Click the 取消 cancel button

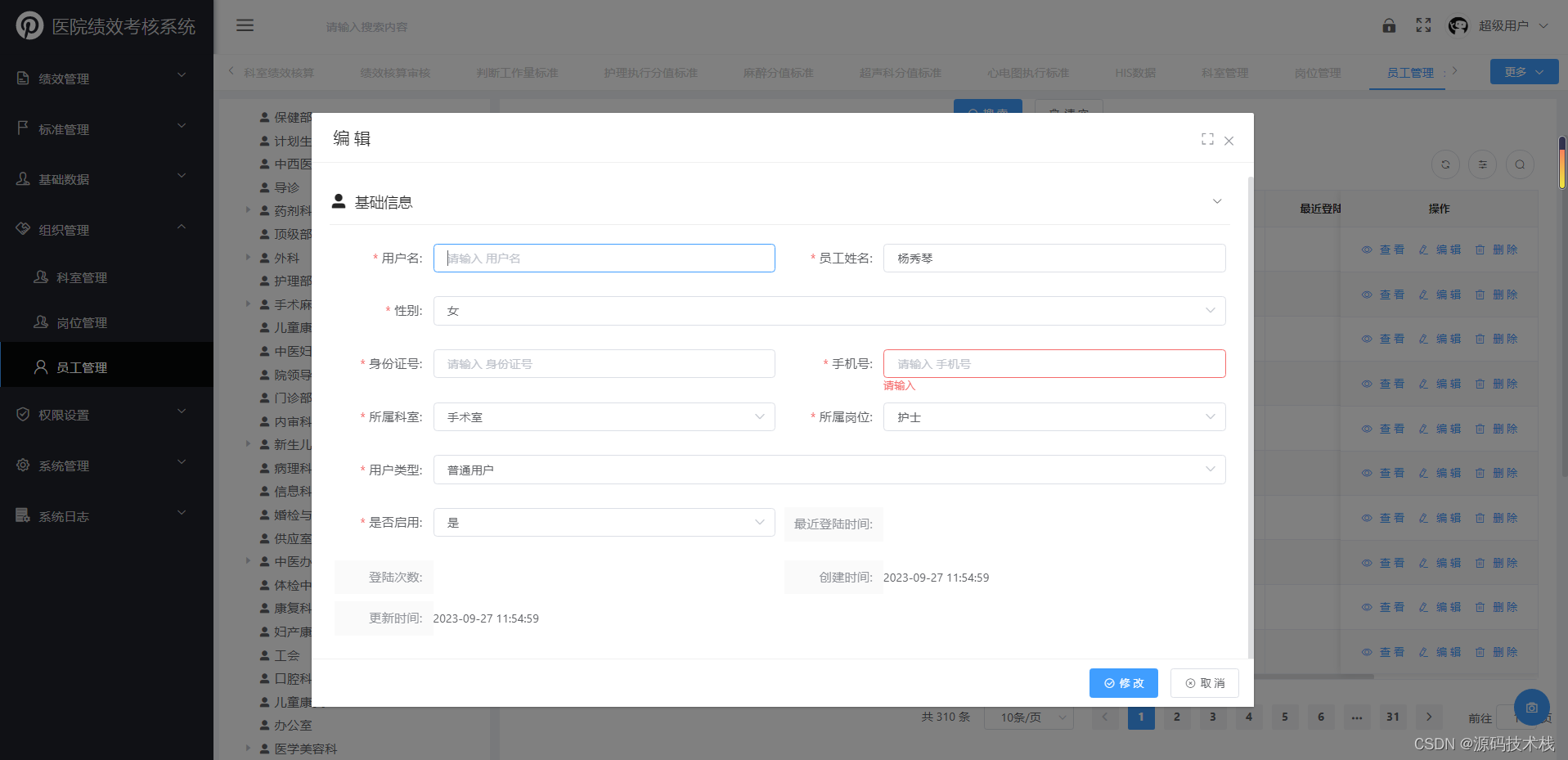[1205, 683]
